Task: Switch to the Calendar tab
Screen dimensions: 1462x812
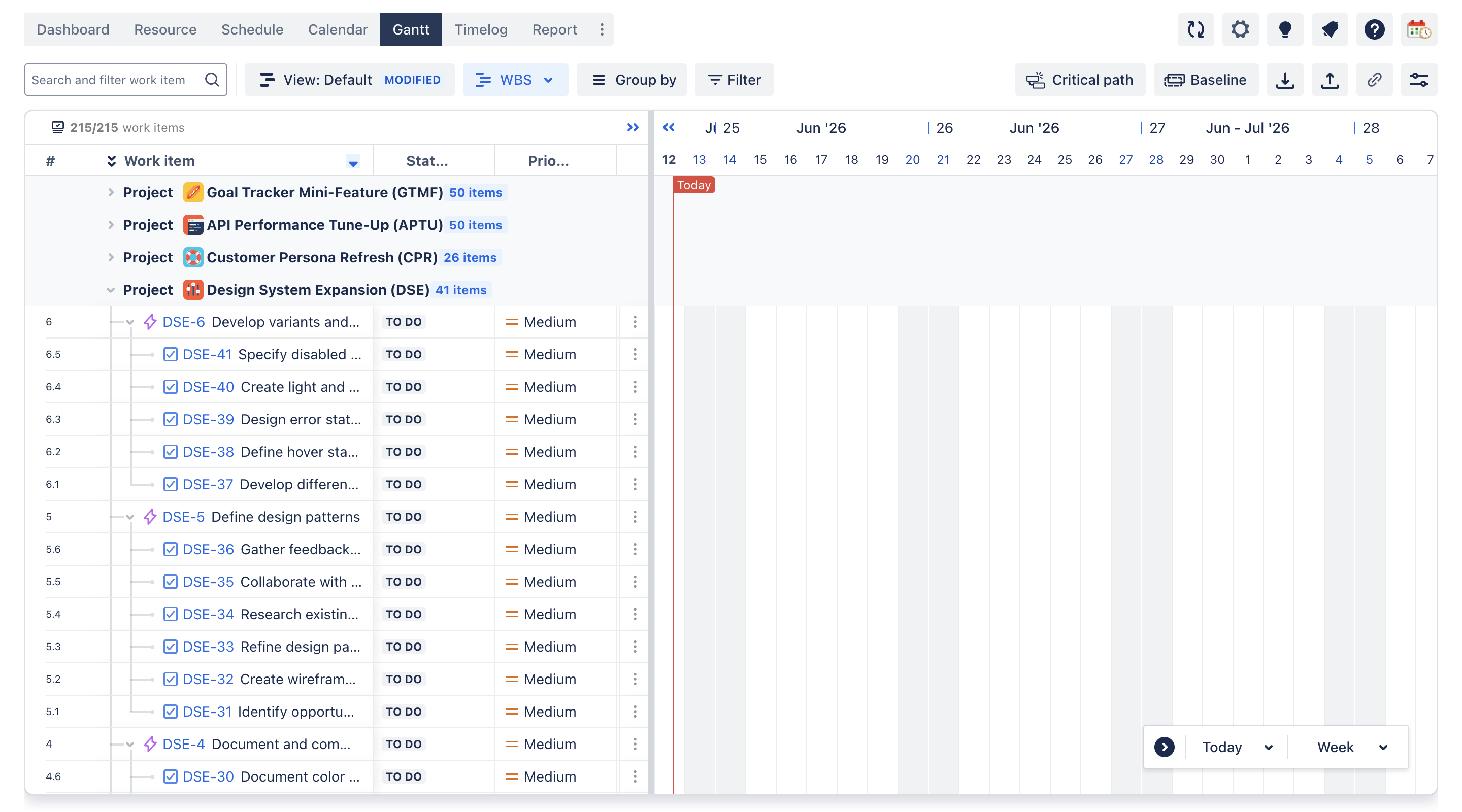Action: [x=338, y=29]
